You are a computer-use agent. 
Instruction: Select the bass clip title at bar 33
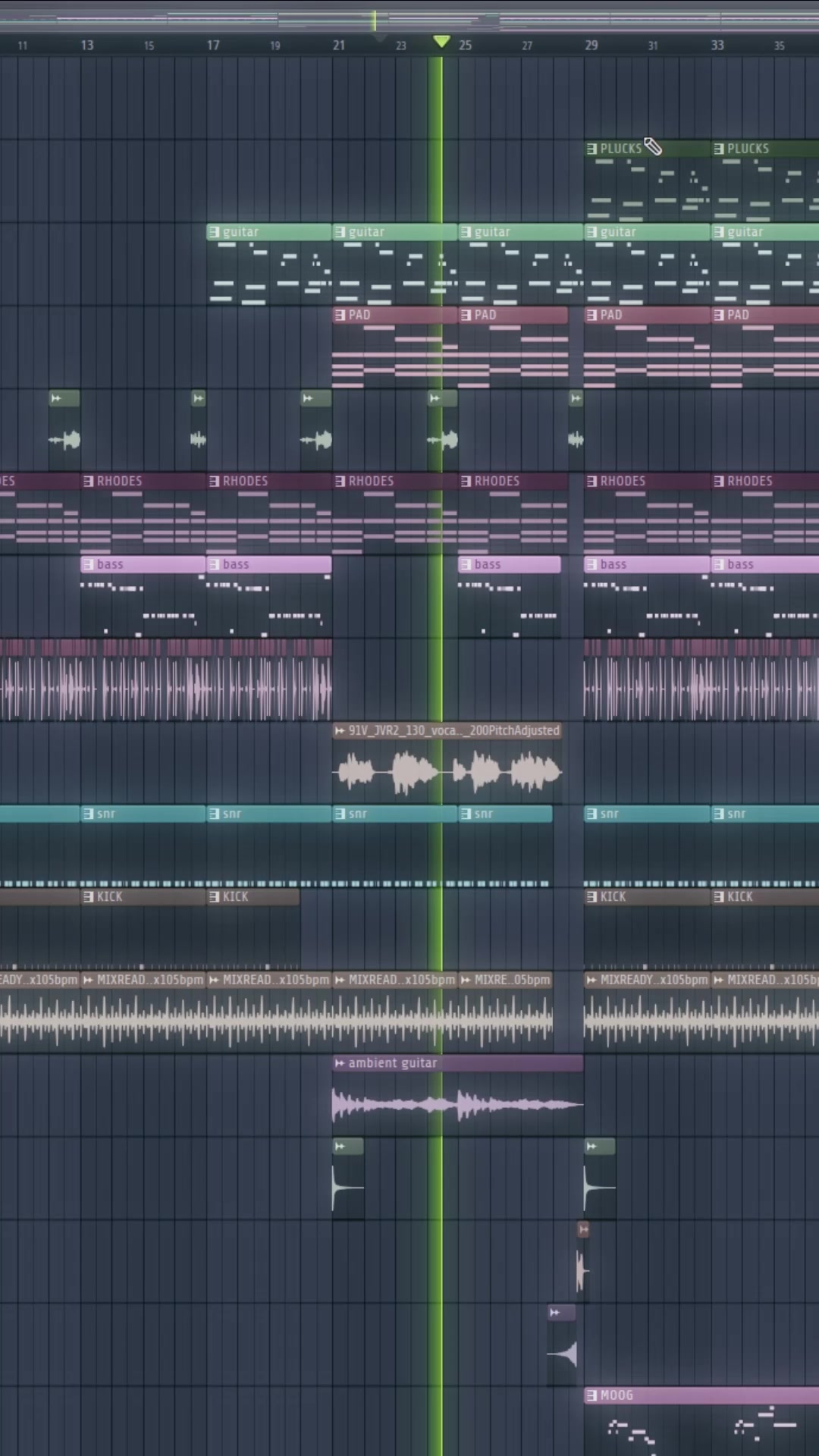[740, 564]
